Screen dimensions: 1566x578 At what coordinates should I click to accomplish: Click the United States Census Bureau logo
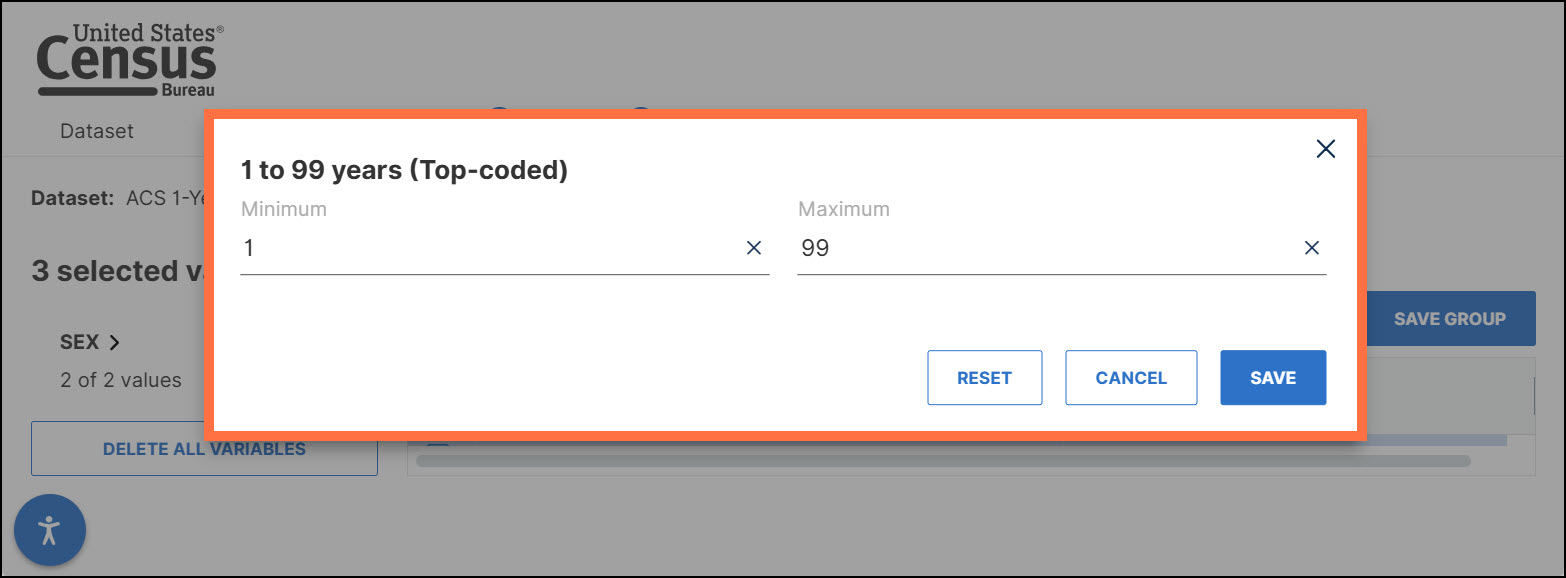click(x=128, y=62)
